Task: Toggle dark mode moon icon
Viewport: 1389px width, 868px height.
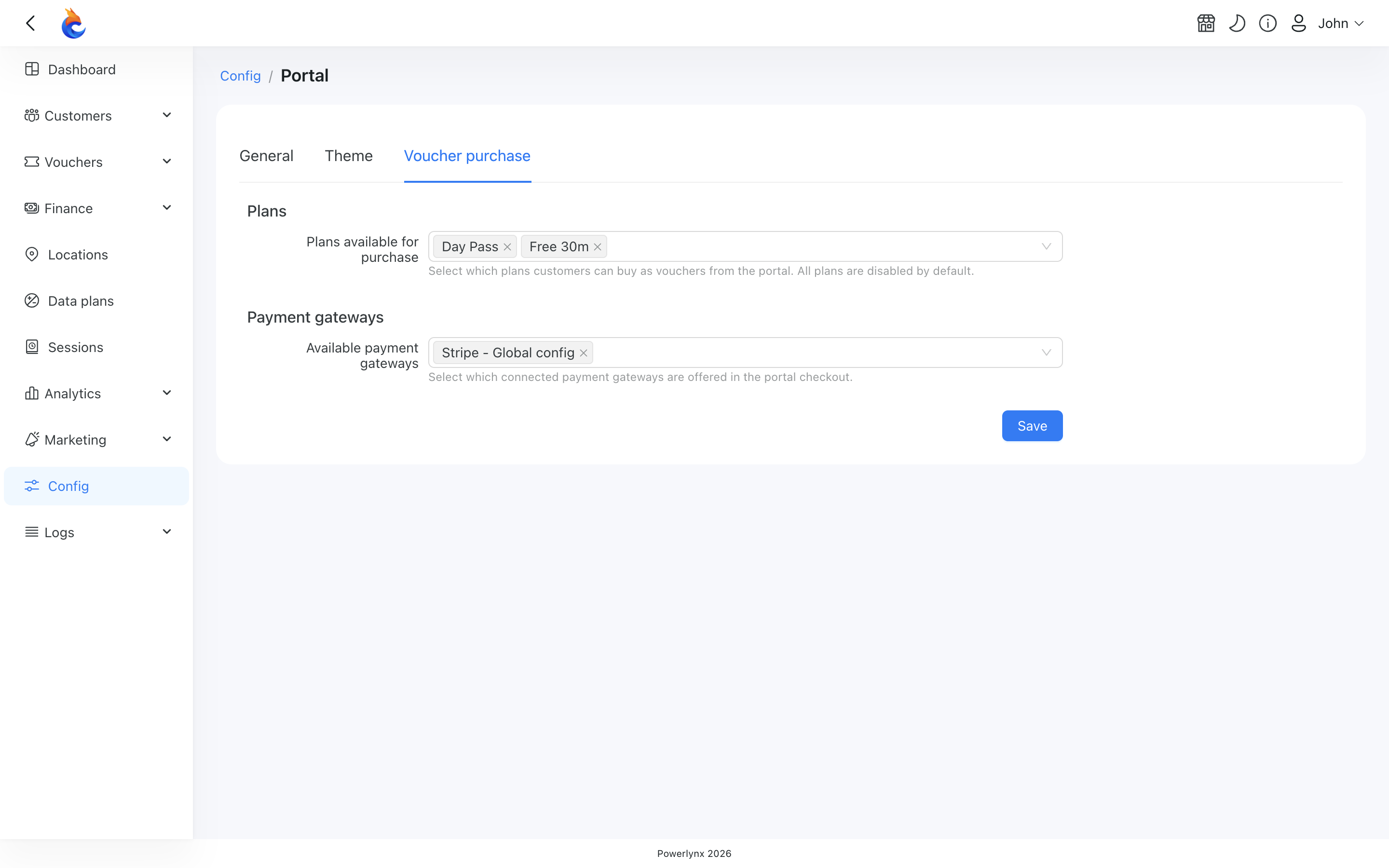Action: click(x=1237, y=23)
